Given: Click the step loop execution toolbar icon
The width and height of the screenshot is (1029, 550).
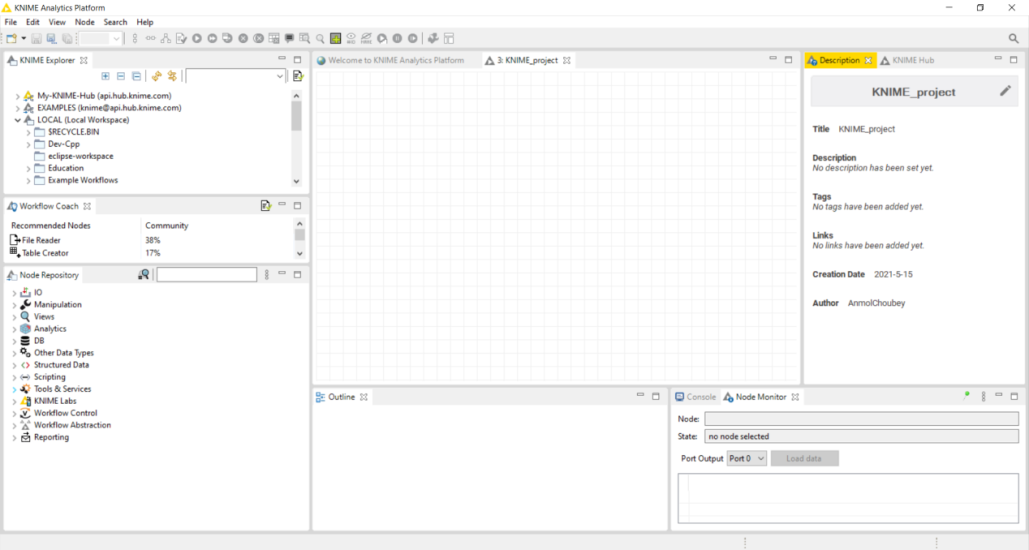Looking at the screenshot, I should [x=382, y=39].
